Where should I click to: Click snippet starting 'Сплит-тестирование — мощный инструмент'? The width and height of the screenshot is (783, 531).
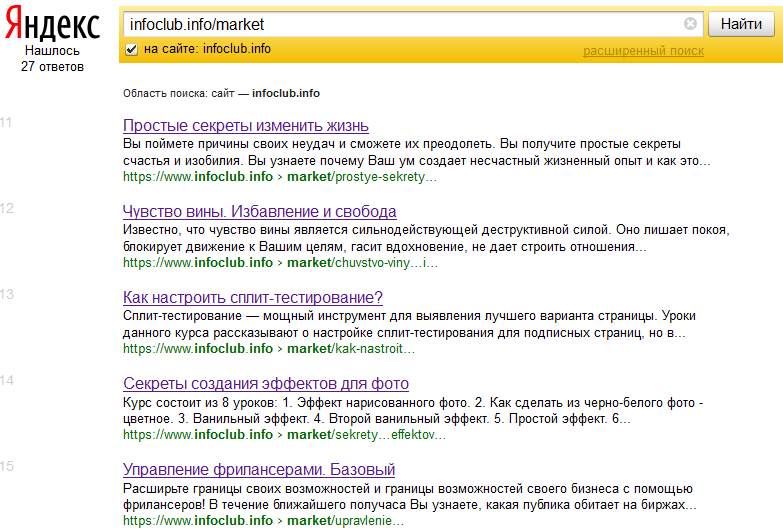(409, 324)
